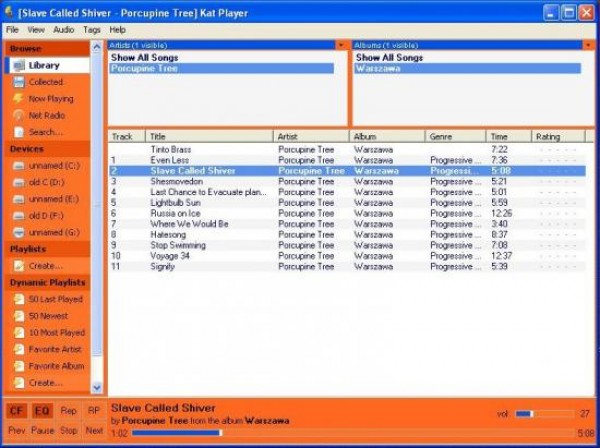The image size is (600, 448).
Task: Collapse the Devices section header
Action: pyautogui.click(x=47, y=149)
